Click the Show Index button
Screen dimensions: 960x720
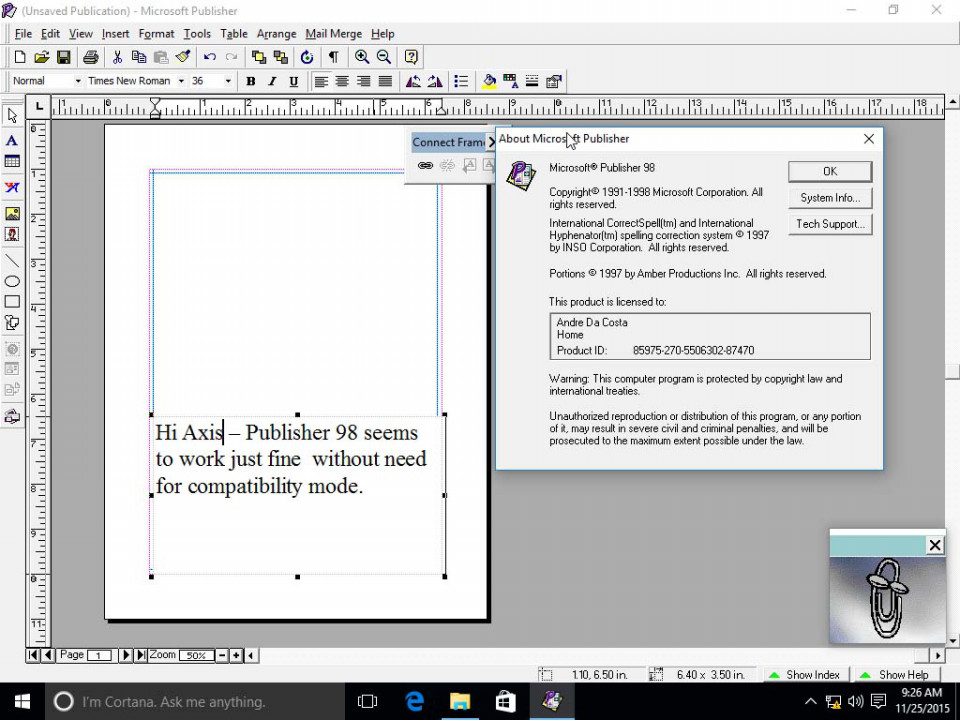806,675
